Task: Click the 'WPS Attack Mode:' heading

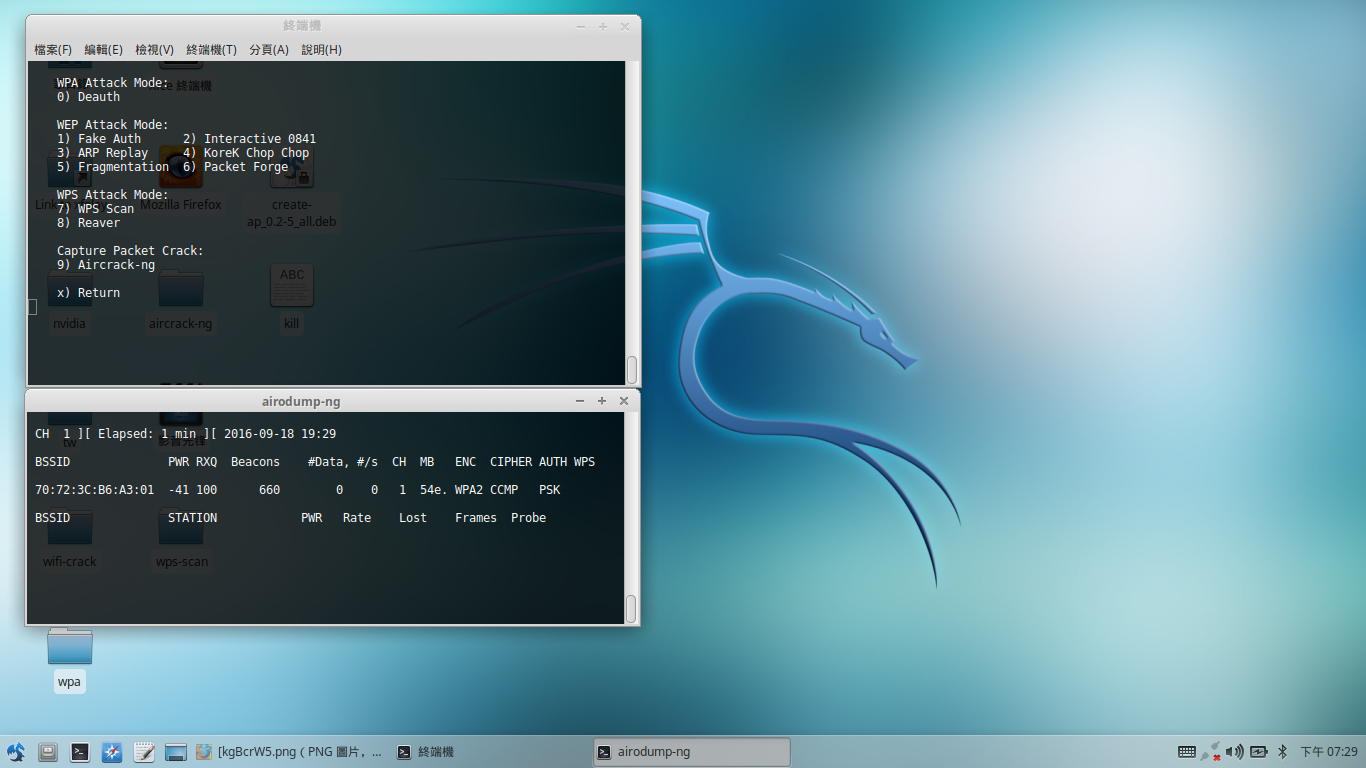Action: [x=113, y=195]
